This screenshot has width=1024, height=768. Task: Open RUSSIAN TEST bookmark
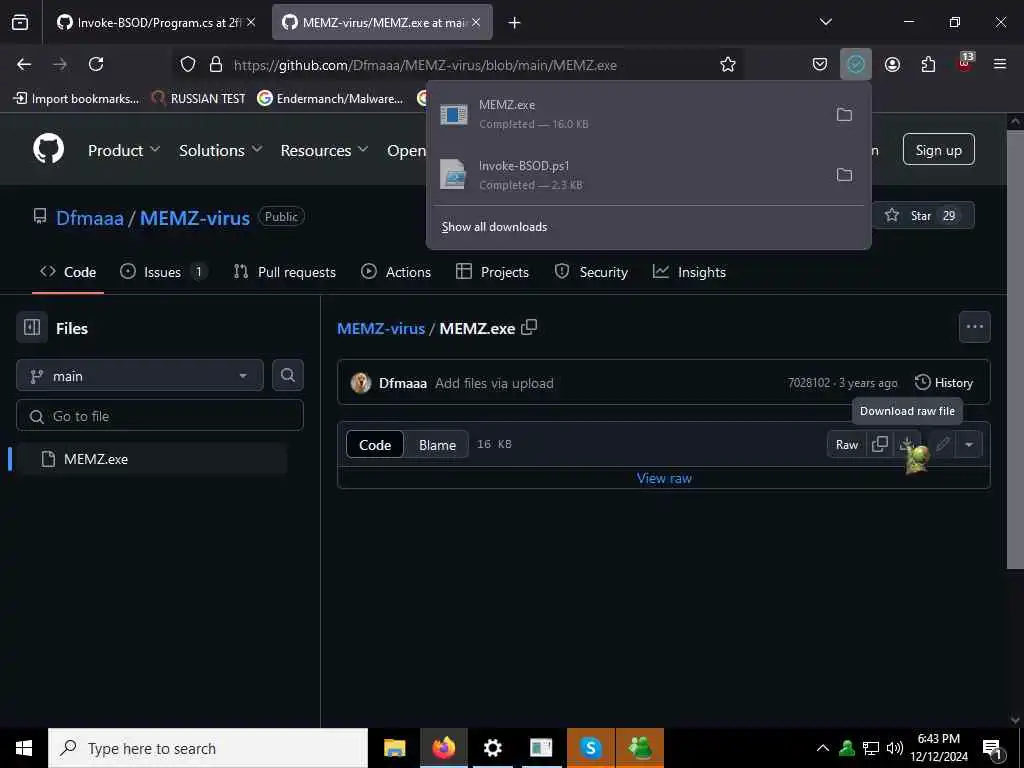tap(199, 98)
